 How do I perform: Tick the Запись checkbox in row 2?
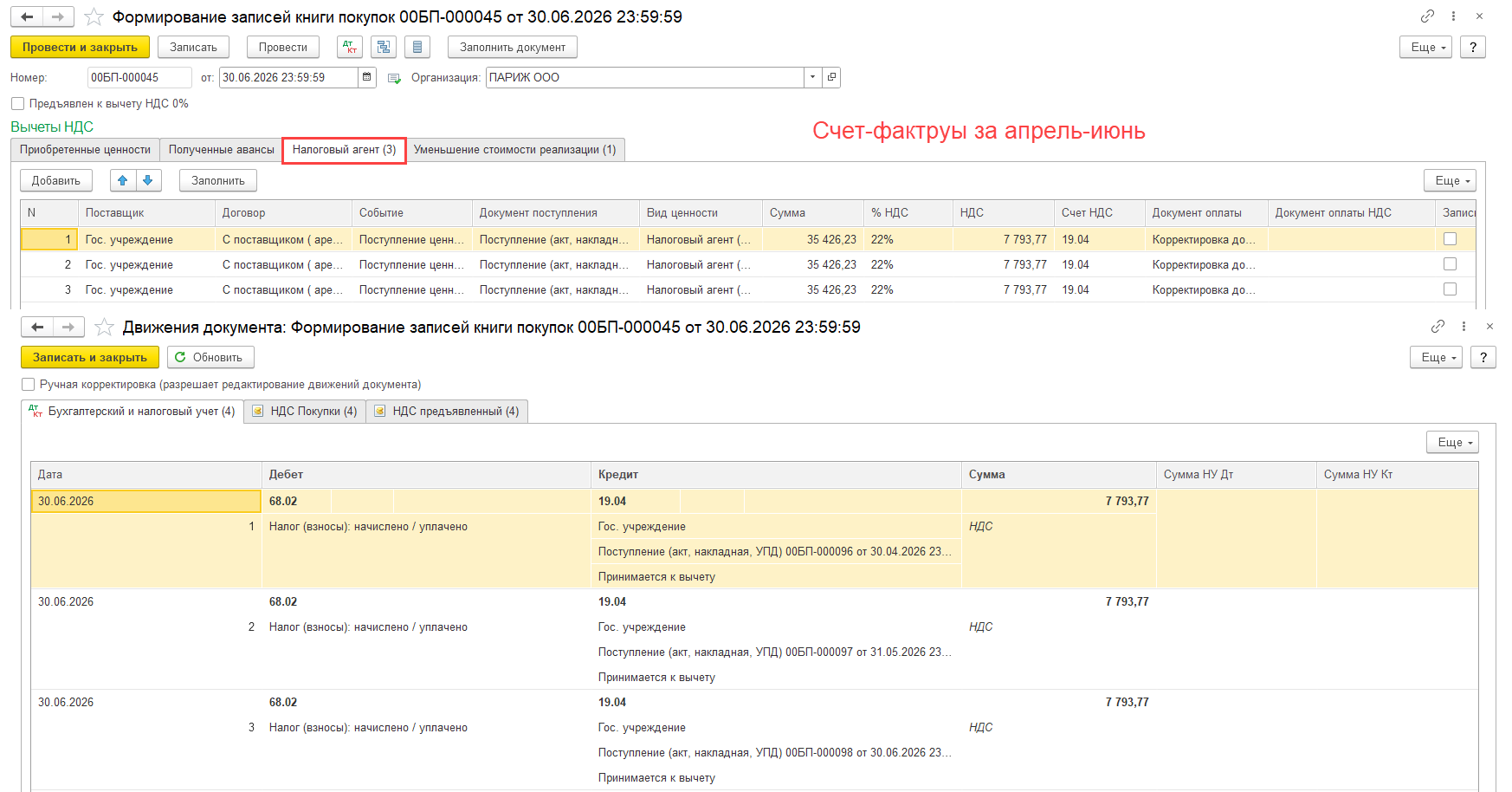click(1451, 264)
